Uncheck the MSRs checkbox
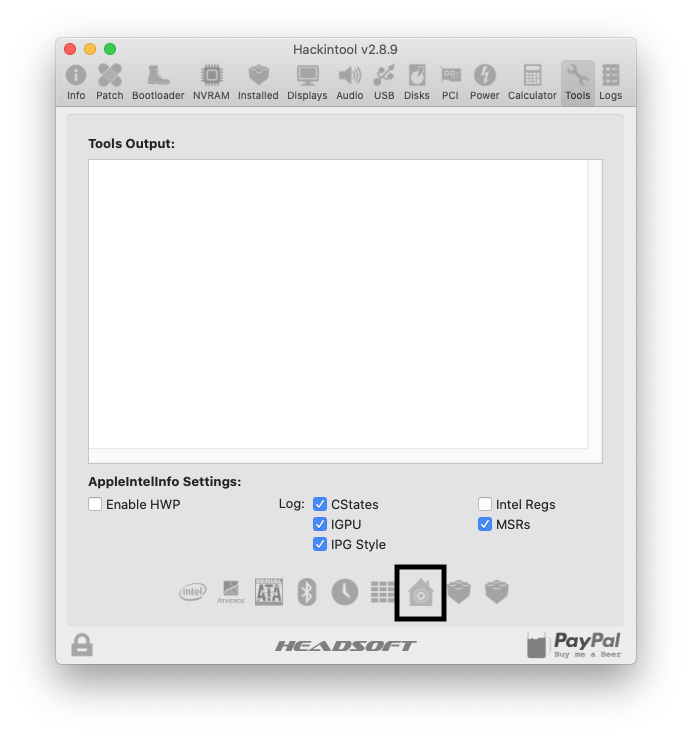692x738 pixels. (485, 524)
